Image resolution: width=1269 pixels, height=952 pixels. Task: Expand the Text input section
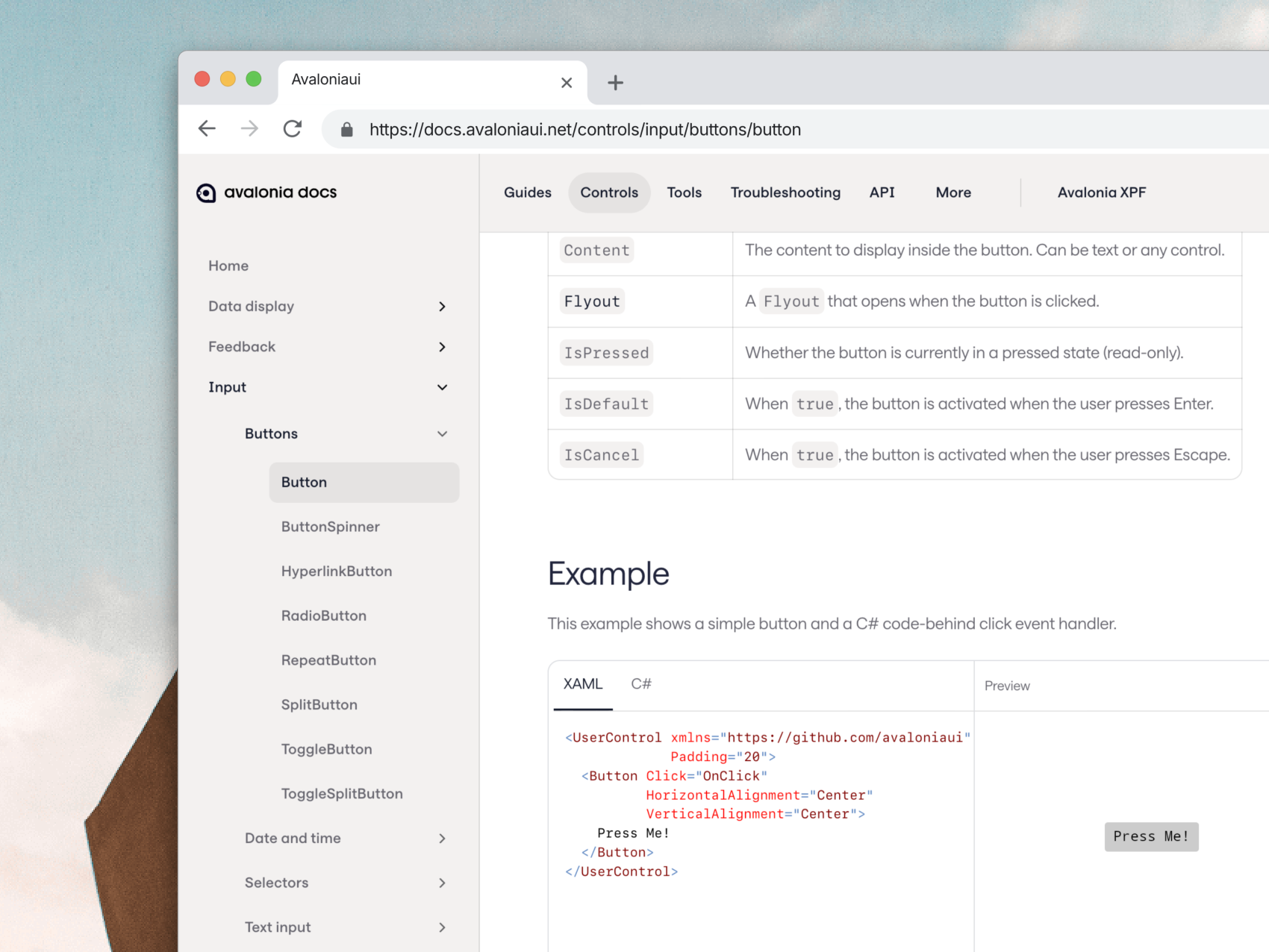(x=442, y=927)
